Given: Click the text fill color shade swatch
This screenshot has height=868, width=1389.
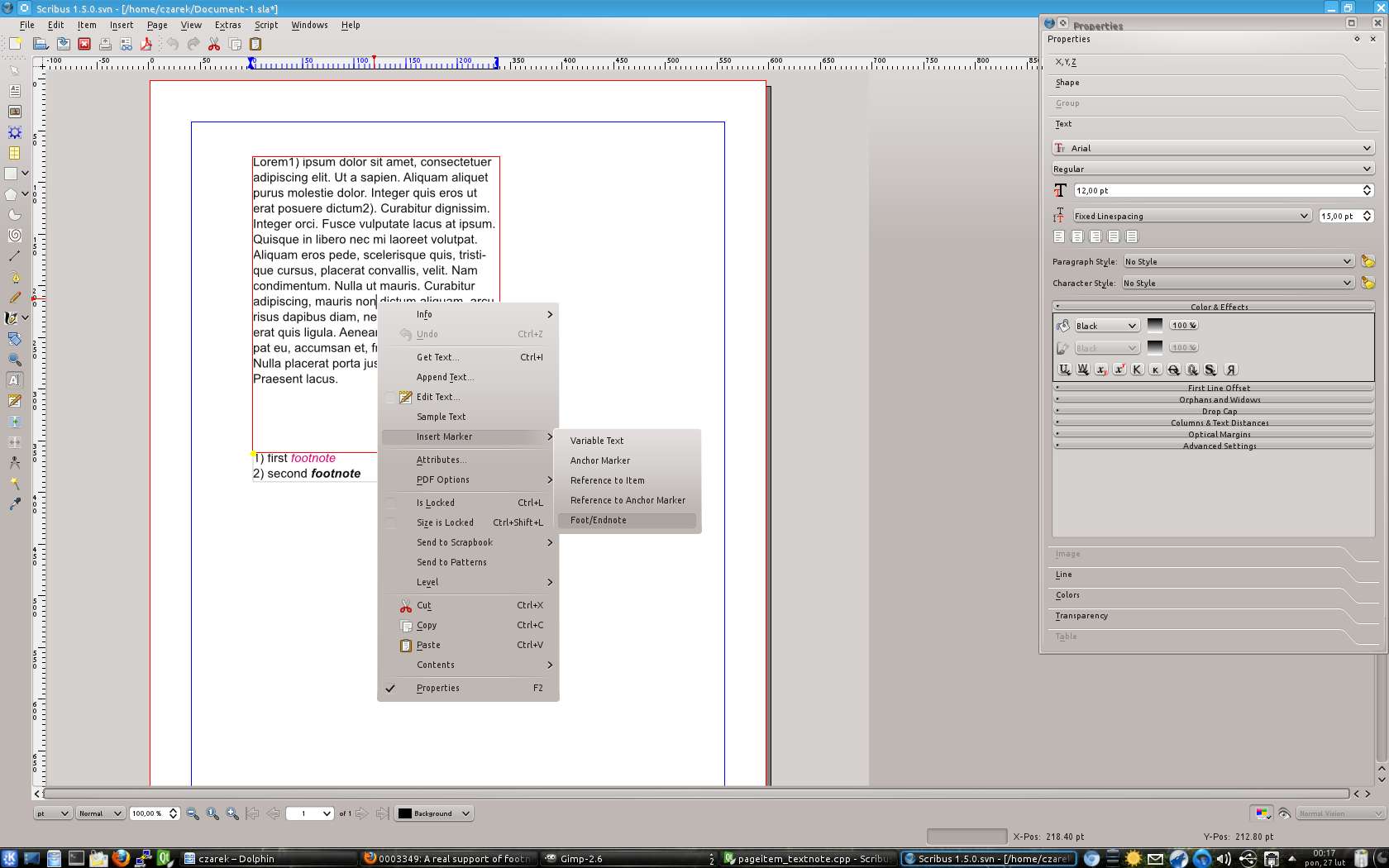Looking at the screenshot, I should click(x=1155, y=326).
